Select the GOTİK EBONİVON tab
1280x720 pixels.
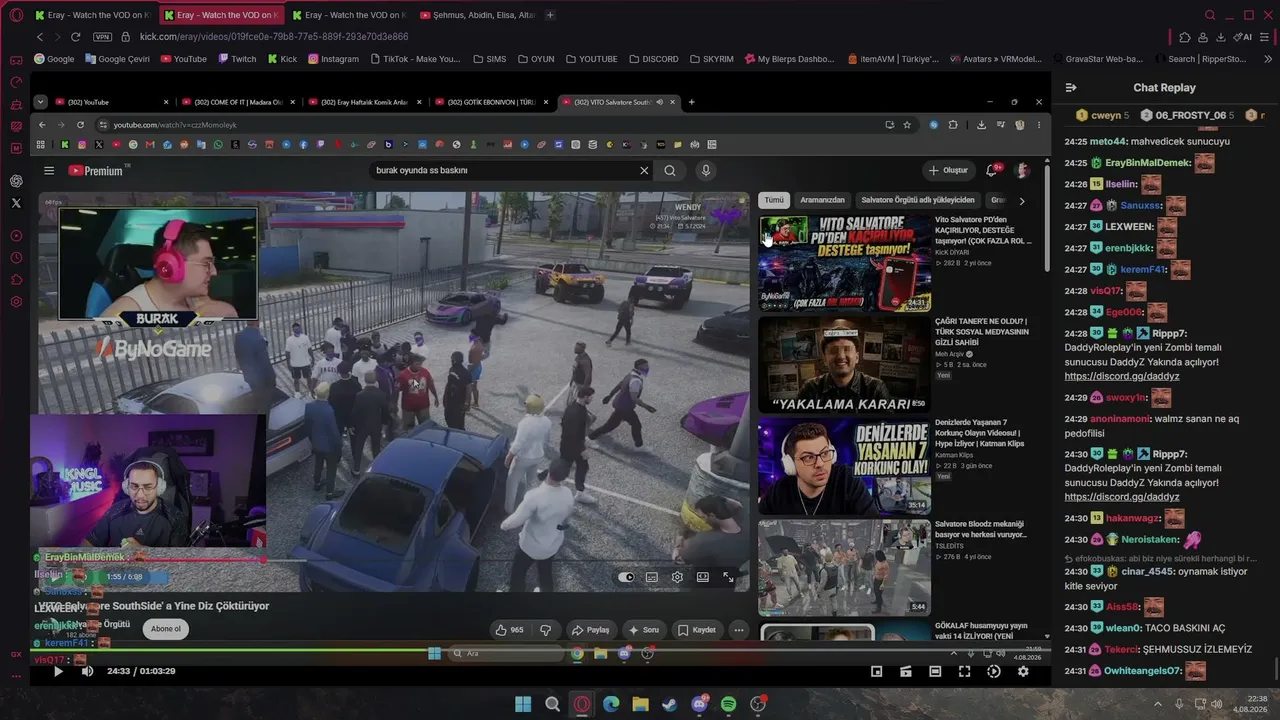click(492, 102)
